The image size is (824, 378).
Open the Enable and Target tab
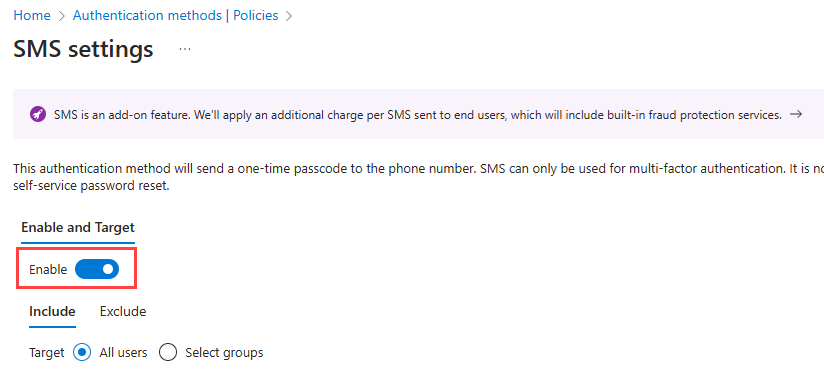[78, 228]
